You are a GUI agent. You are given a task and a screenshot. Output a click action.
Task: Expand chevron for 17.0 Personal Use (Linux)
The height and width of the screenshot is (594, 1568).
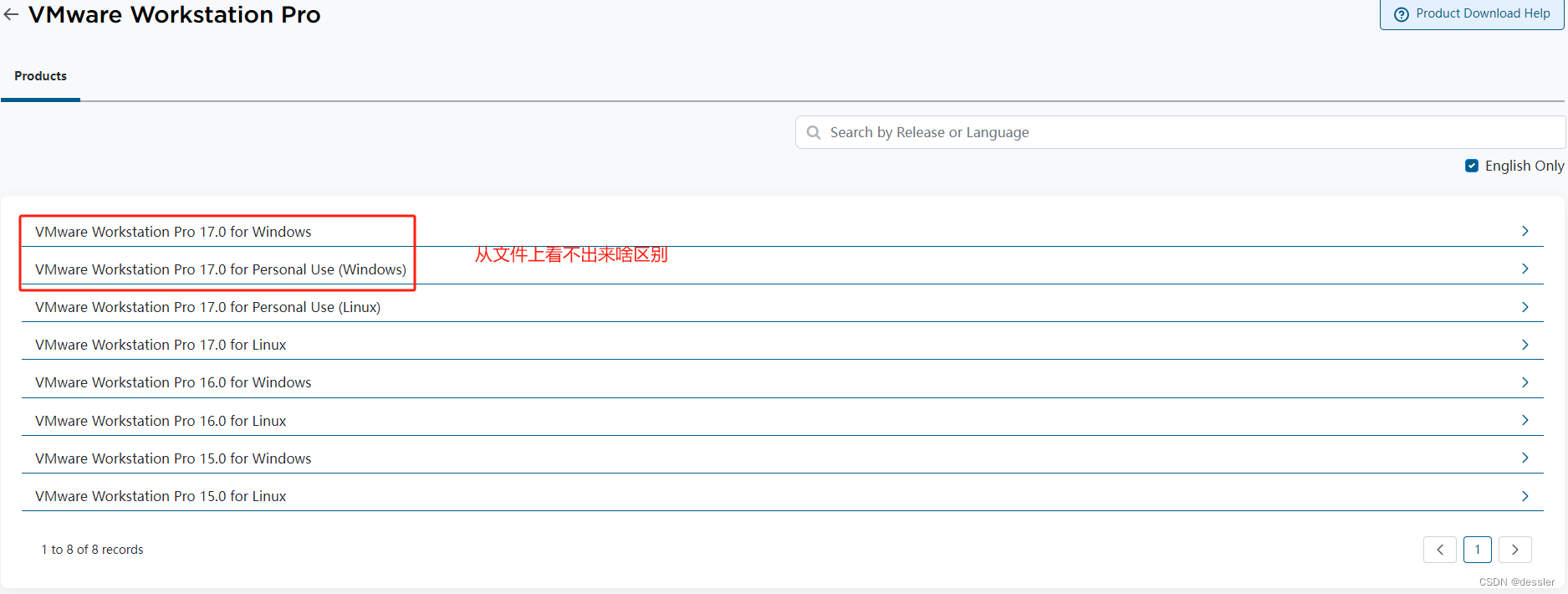click(1525, 307)
